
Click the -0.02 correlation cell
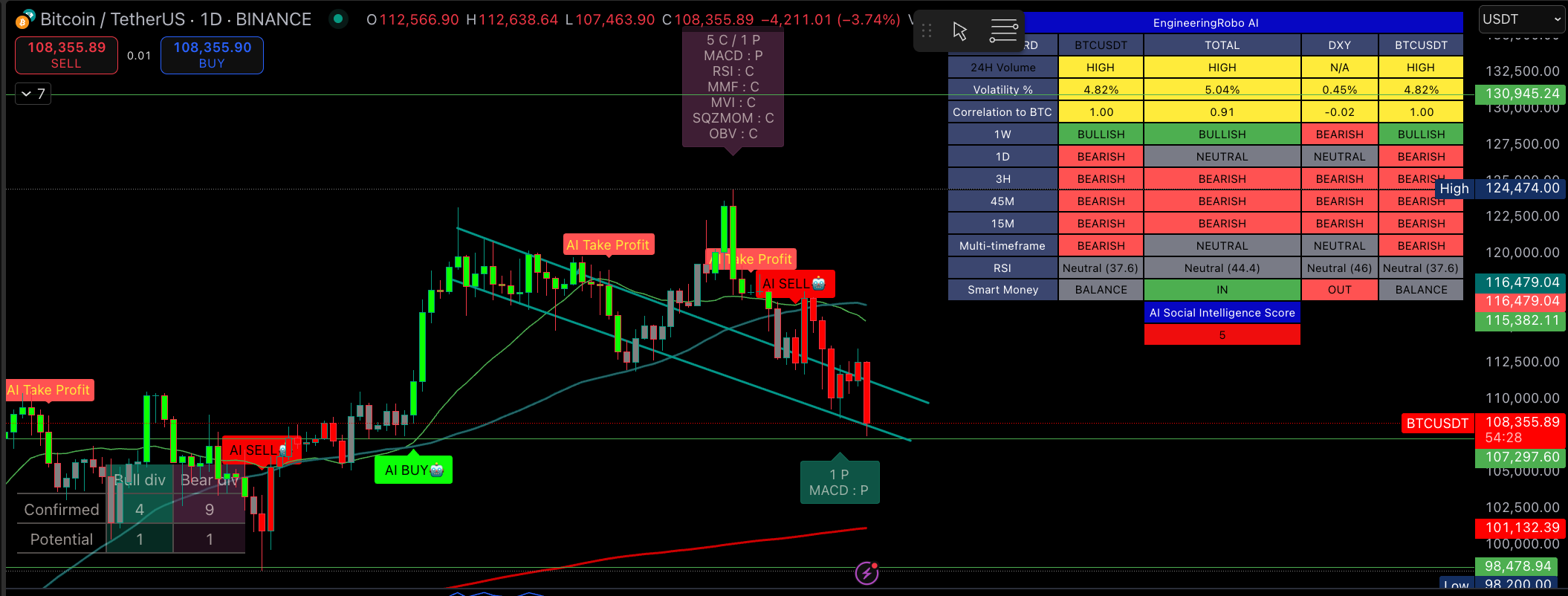[1340, 112]
